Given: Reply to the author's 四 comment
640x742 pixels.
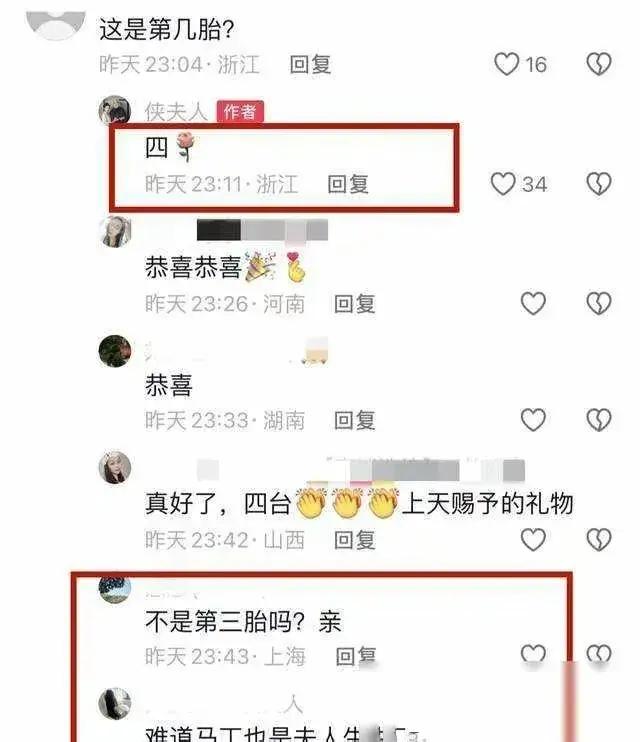Looking at the screenshot, I should pyautogui.click(x=348, y=184).
